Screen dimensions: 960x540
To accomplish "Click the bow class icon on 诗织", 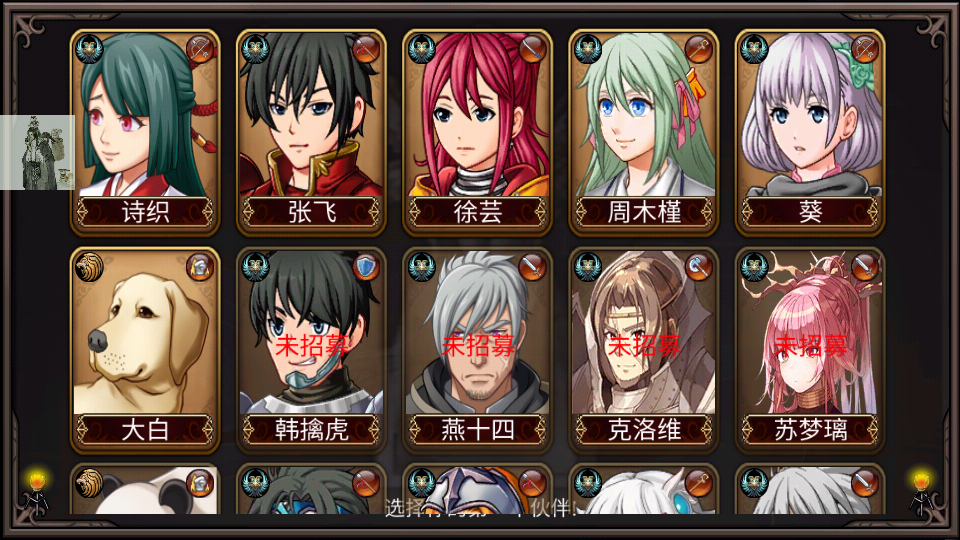I will pyautogui.click(x=200, y=50).
